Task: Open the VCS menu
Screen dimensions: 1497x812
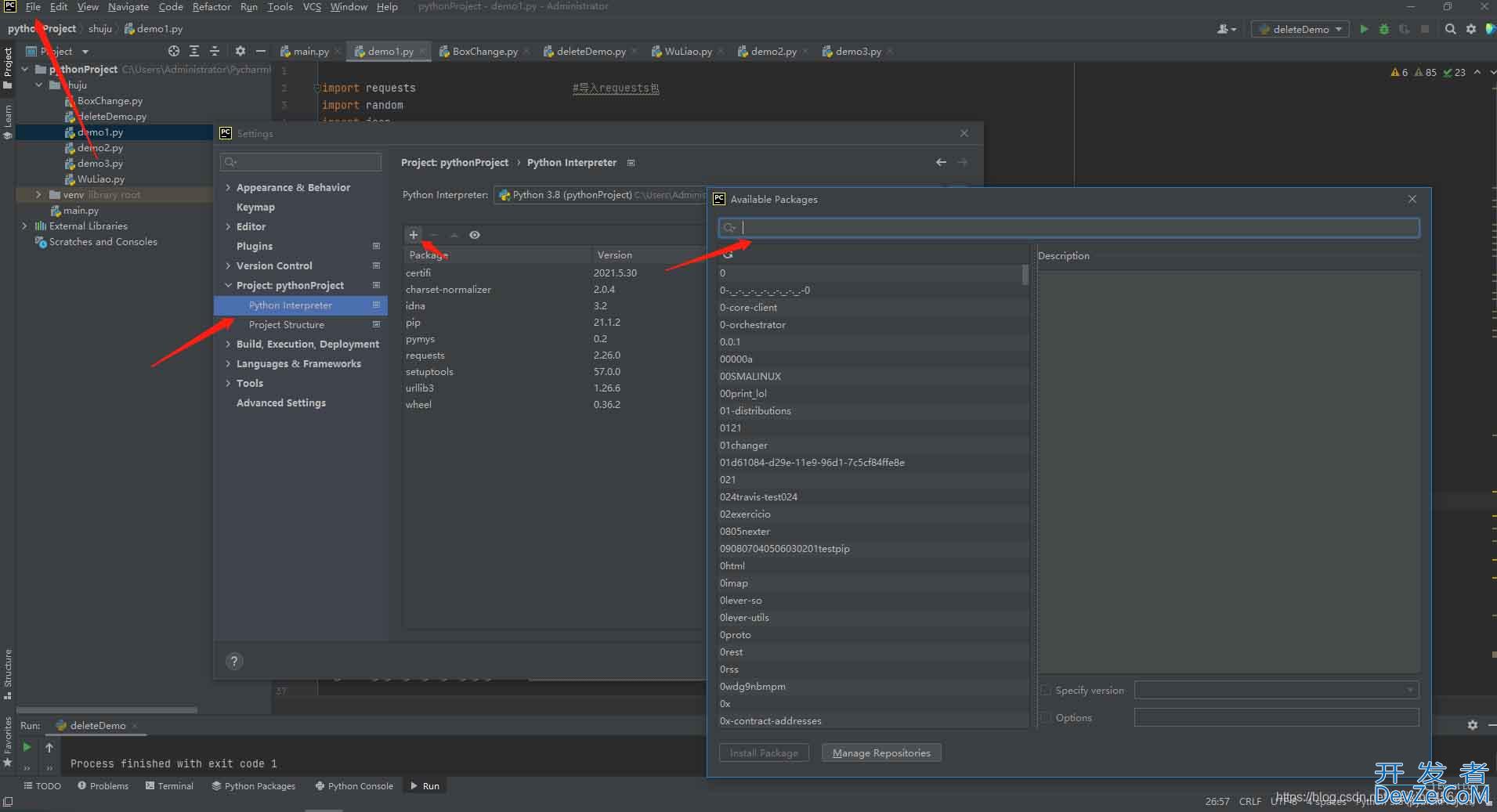Action: (x=312, y=7)
